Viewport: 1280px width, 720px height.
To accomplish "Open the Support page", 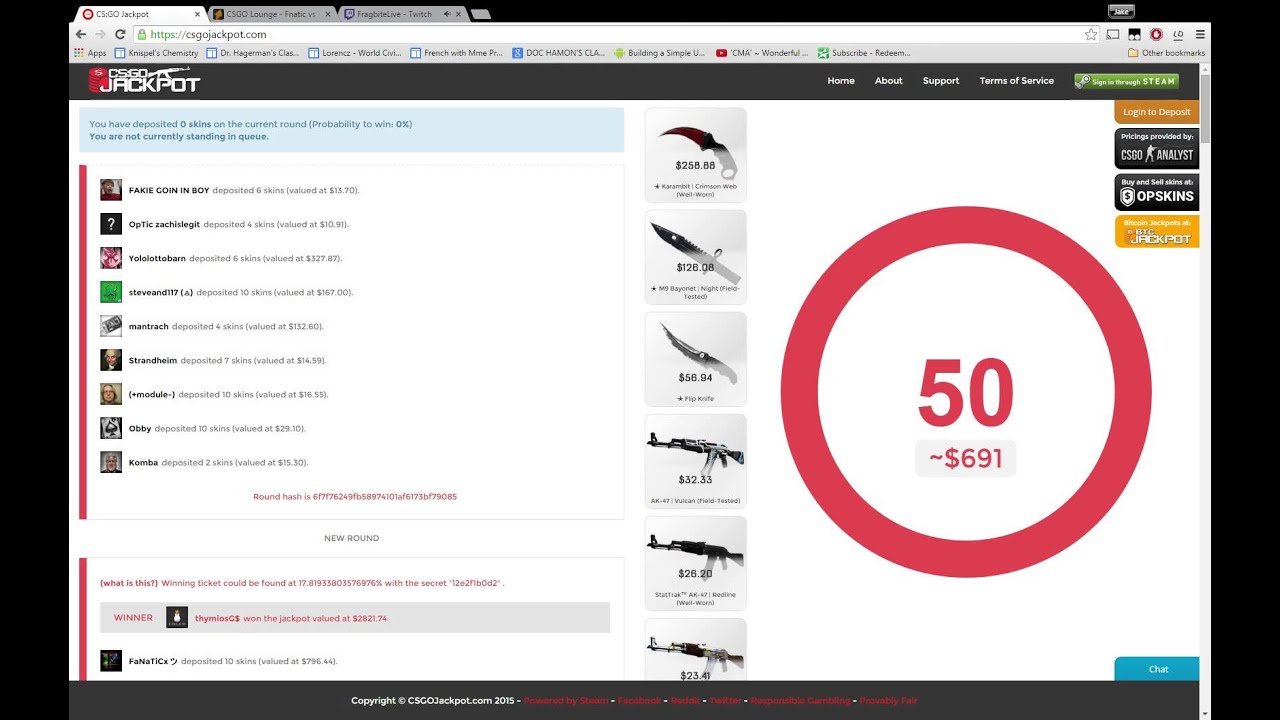I will 941,81.
